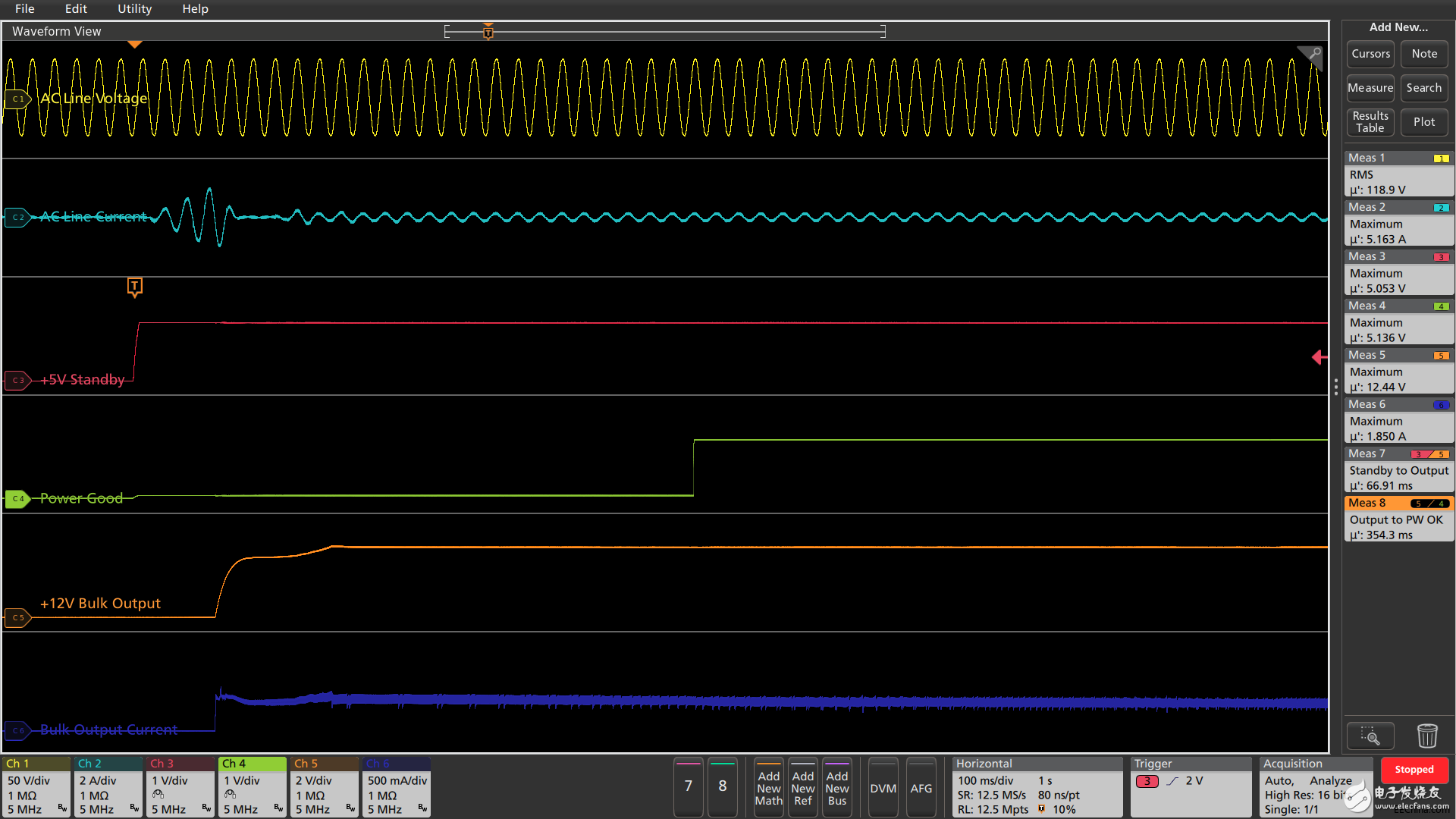
Task: Click the Search icon in toolbar
Action: 1422,87
